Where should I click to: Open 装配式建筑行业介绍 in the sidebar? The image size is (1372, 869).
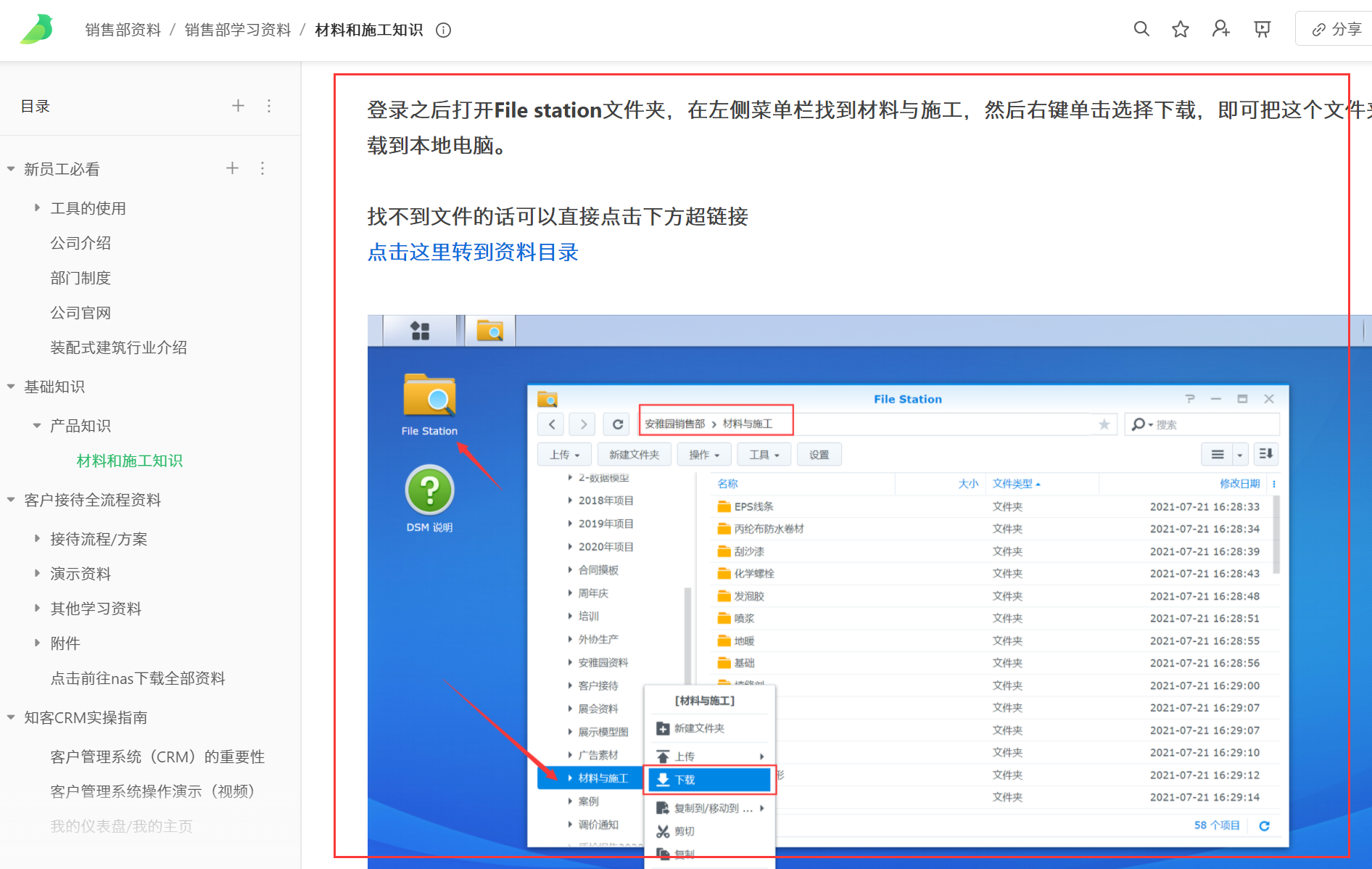coord(119,347)
